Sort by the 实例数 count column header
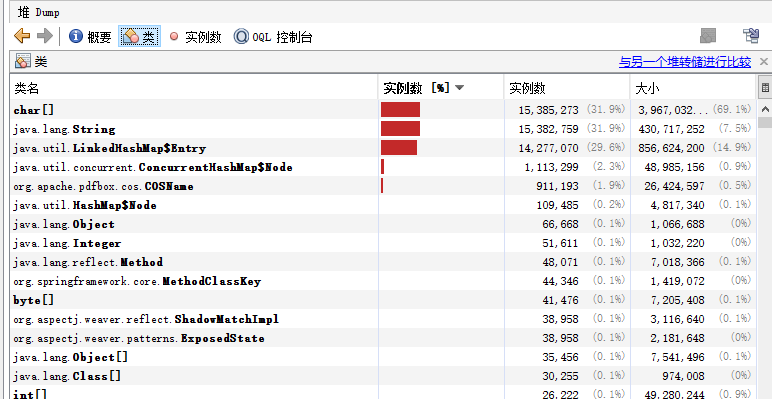Viewport: 772px width, 399px height. 567,88
